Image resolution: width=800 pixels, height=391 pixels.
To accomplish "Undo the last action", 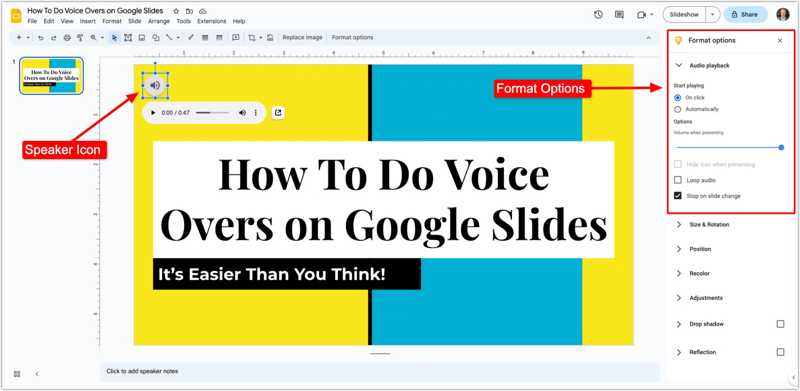I will (41, 38).
